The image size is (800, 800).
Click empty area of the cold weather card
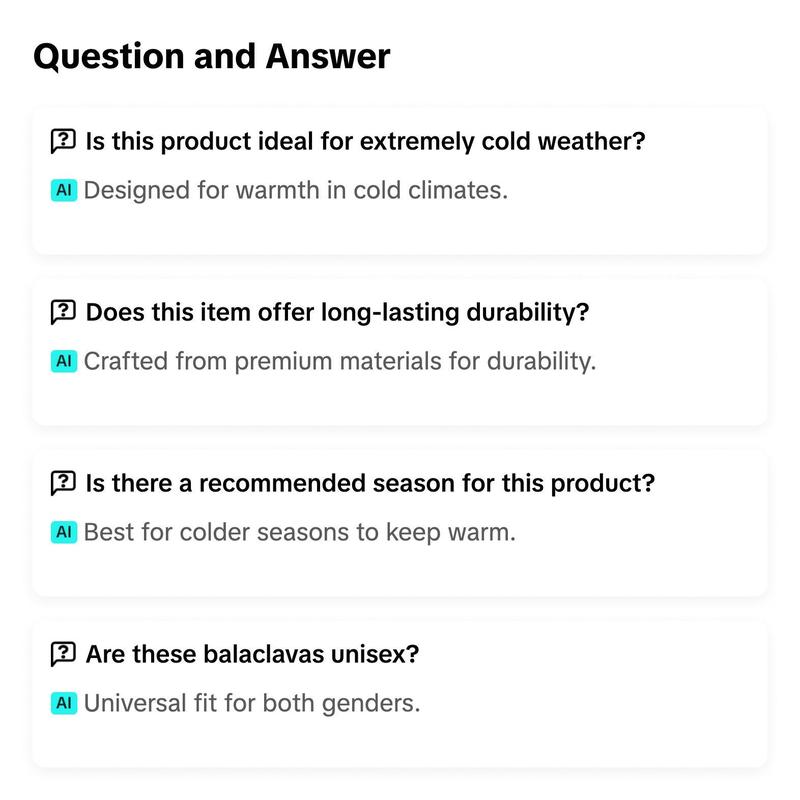click(x=638, y=224)
